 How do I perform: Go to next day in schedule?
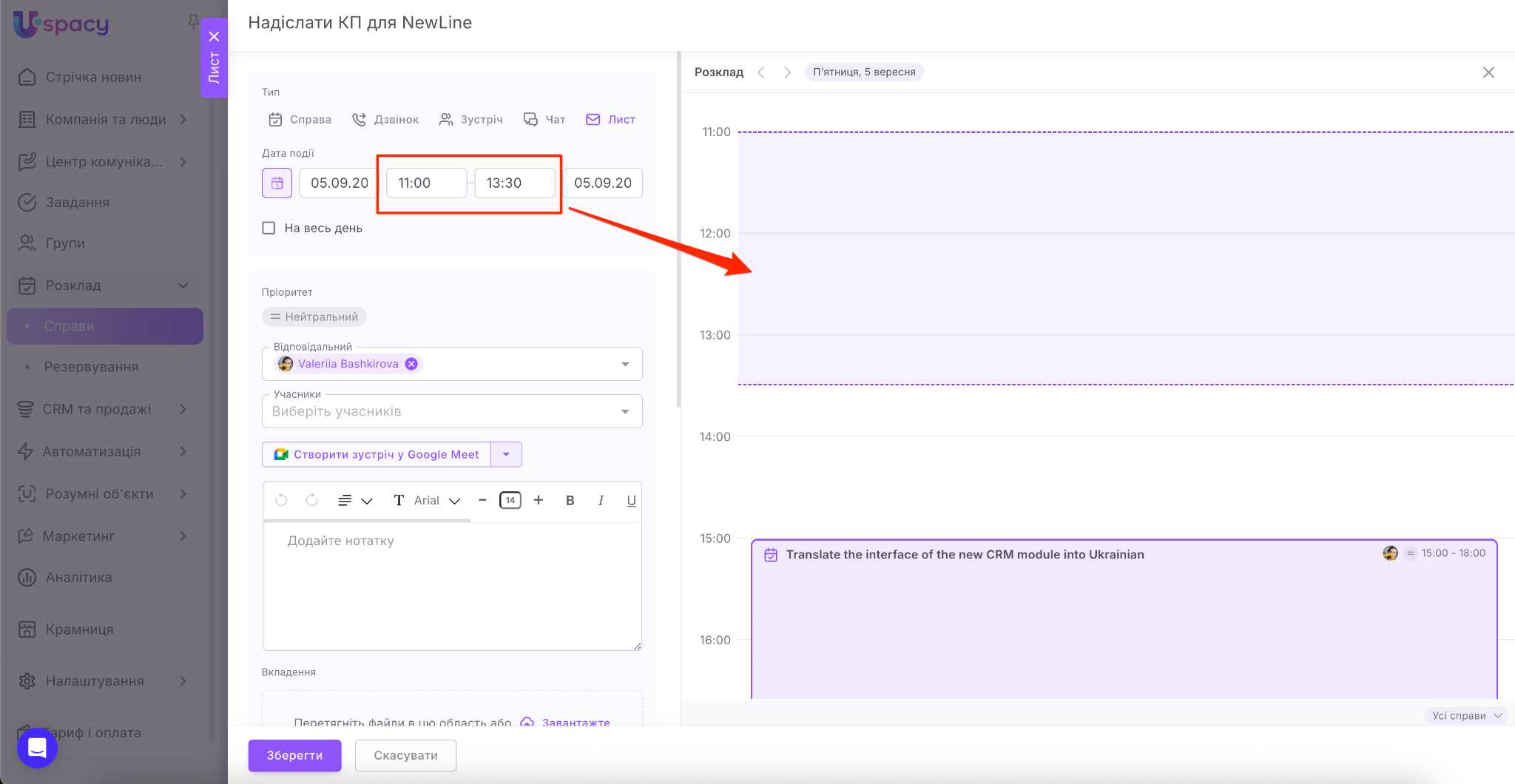pos(787,72)
